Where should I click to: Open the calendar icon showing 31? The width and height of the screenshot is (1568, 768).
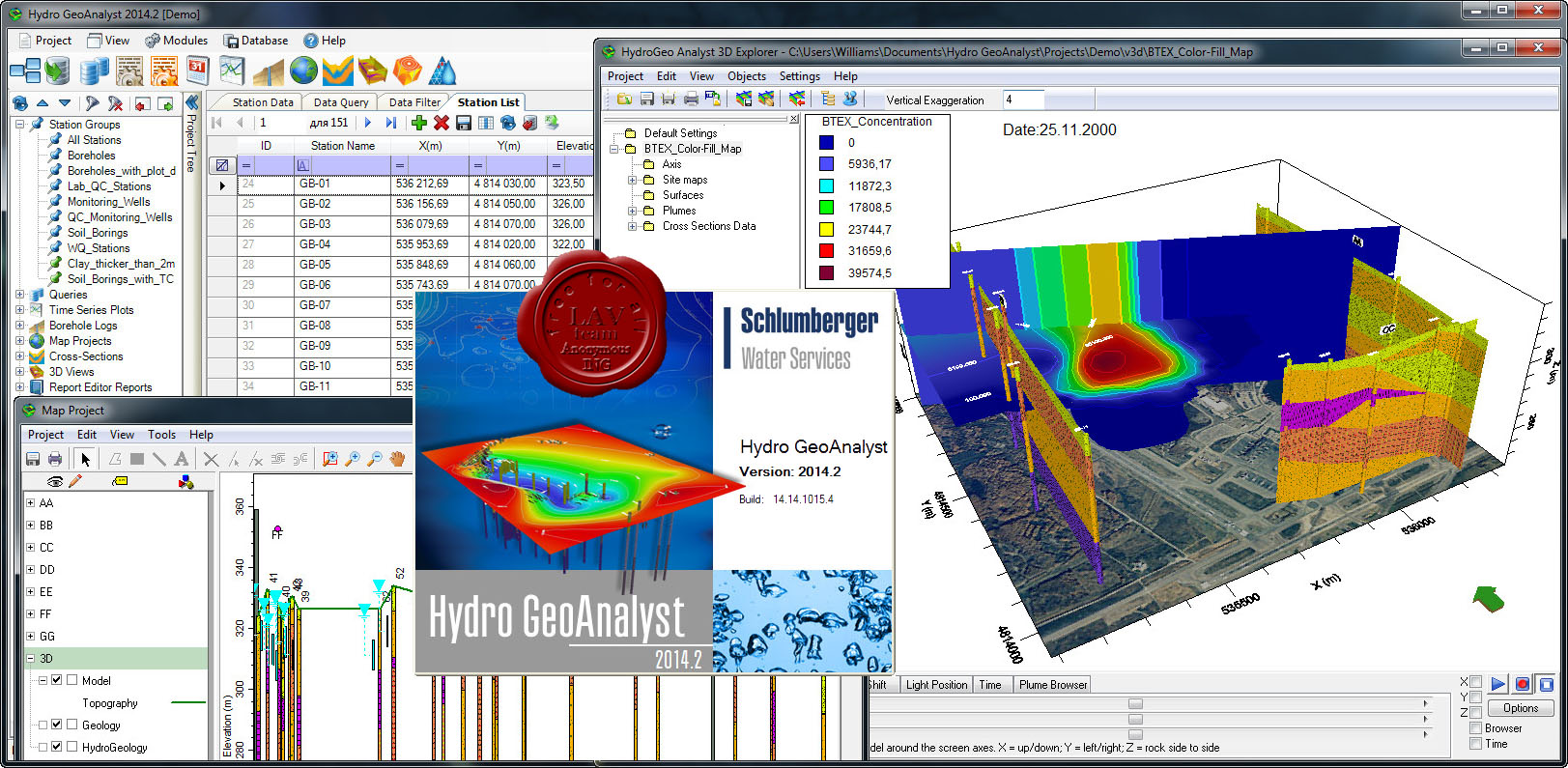[198, 71]
